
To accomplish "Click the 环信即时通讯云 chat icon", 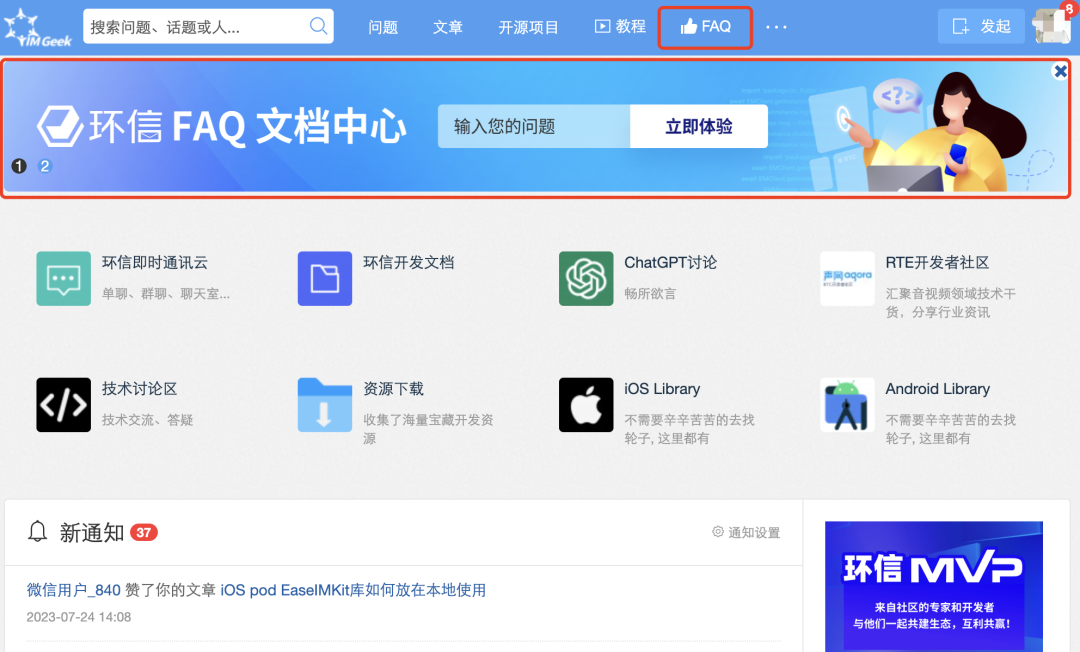I will coord(63,278).
